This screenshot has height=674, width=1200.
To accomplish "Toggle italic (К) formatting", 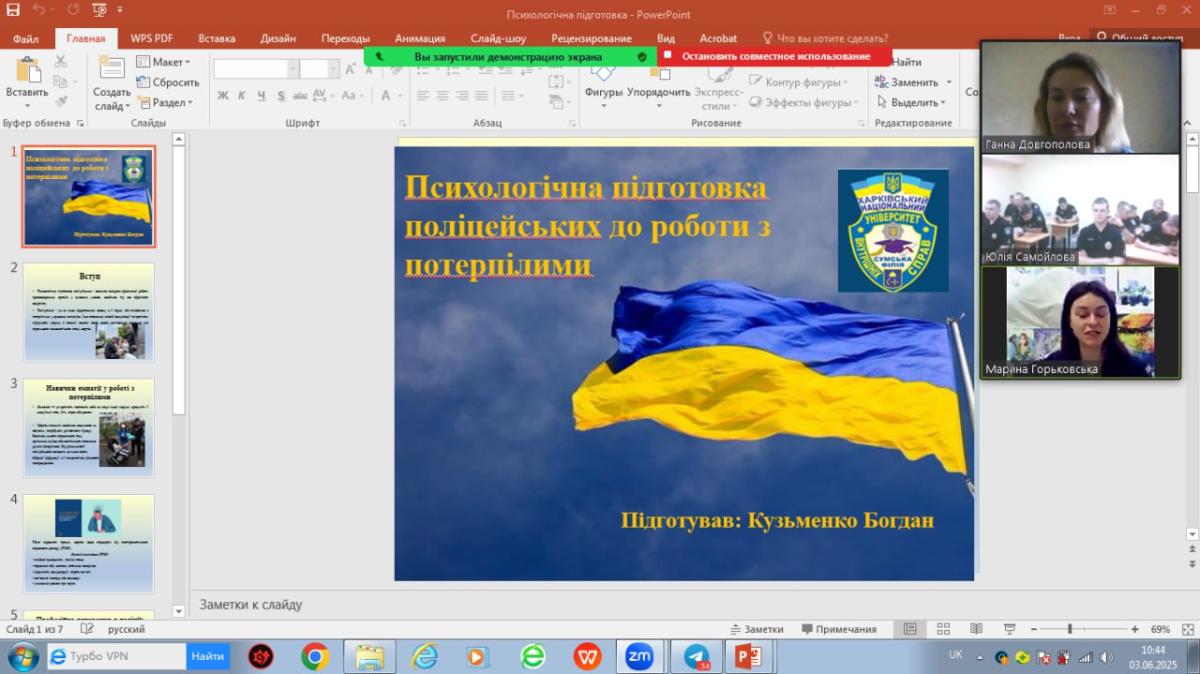I will pos(242,96).
